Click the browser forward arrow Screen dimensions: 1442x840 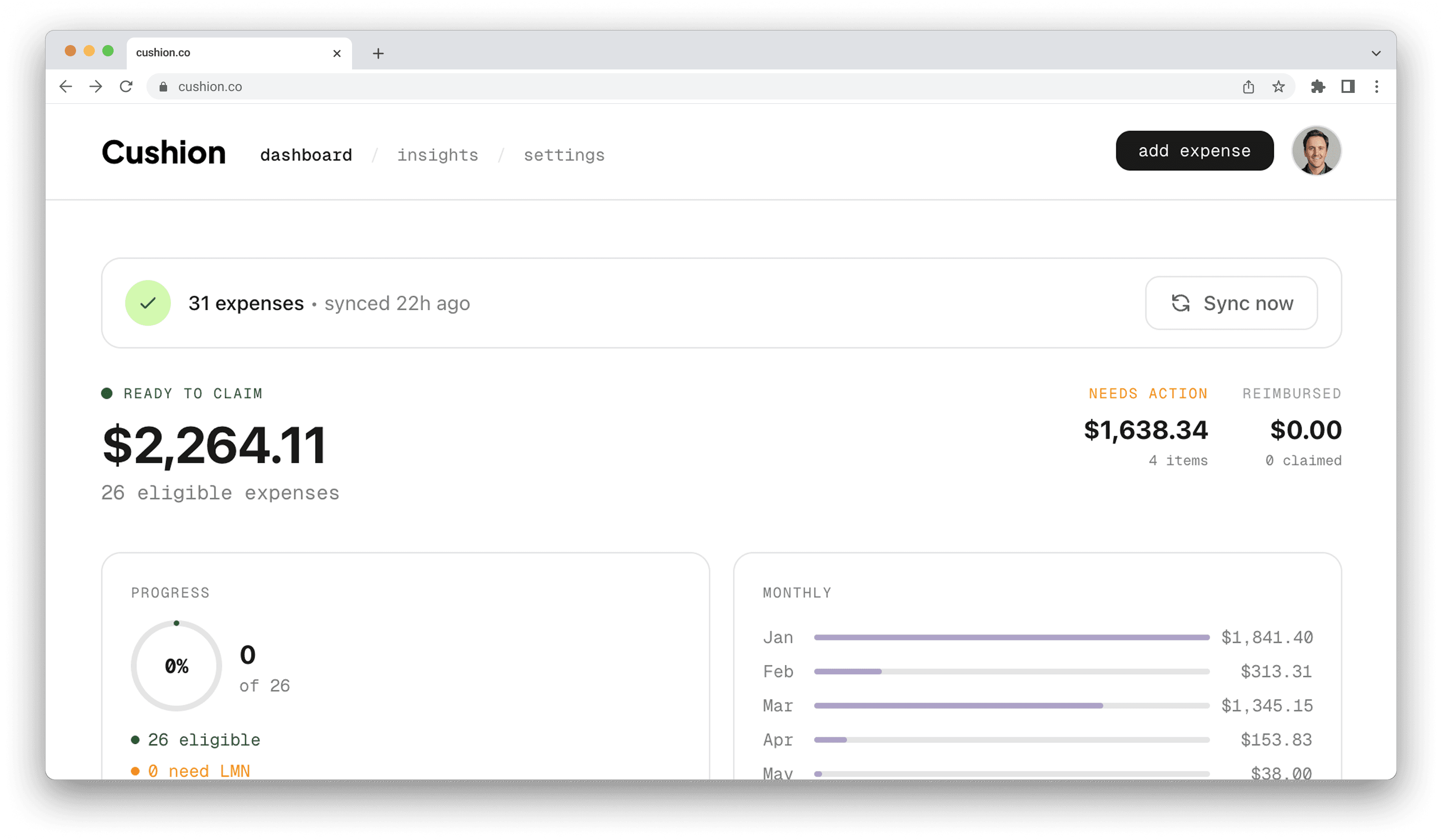[96, 86]
